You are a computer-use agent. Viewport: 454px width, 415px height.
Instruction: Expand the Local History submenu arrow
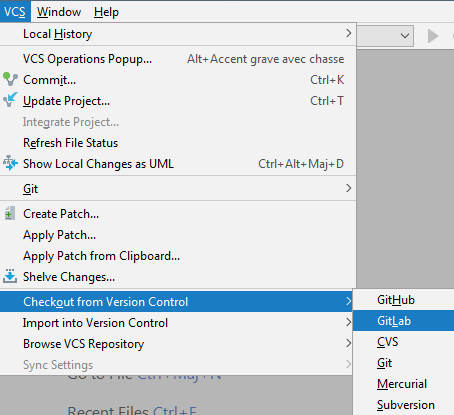coord(348,33)
